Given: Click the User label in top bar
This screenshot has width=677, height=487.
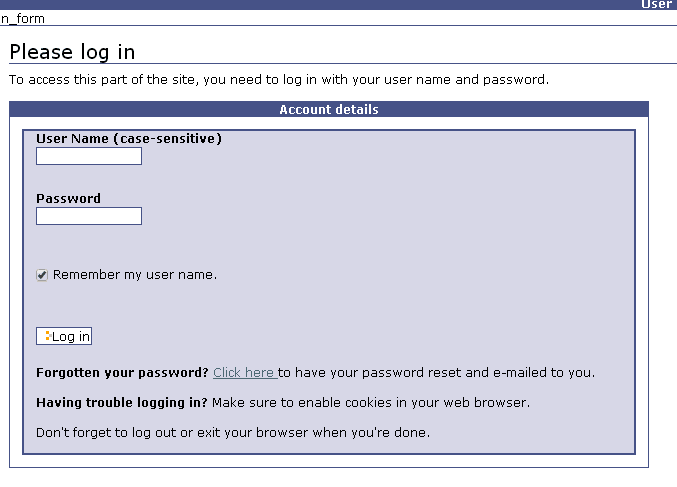Looking at the screenshot, I should pos(656,5).
